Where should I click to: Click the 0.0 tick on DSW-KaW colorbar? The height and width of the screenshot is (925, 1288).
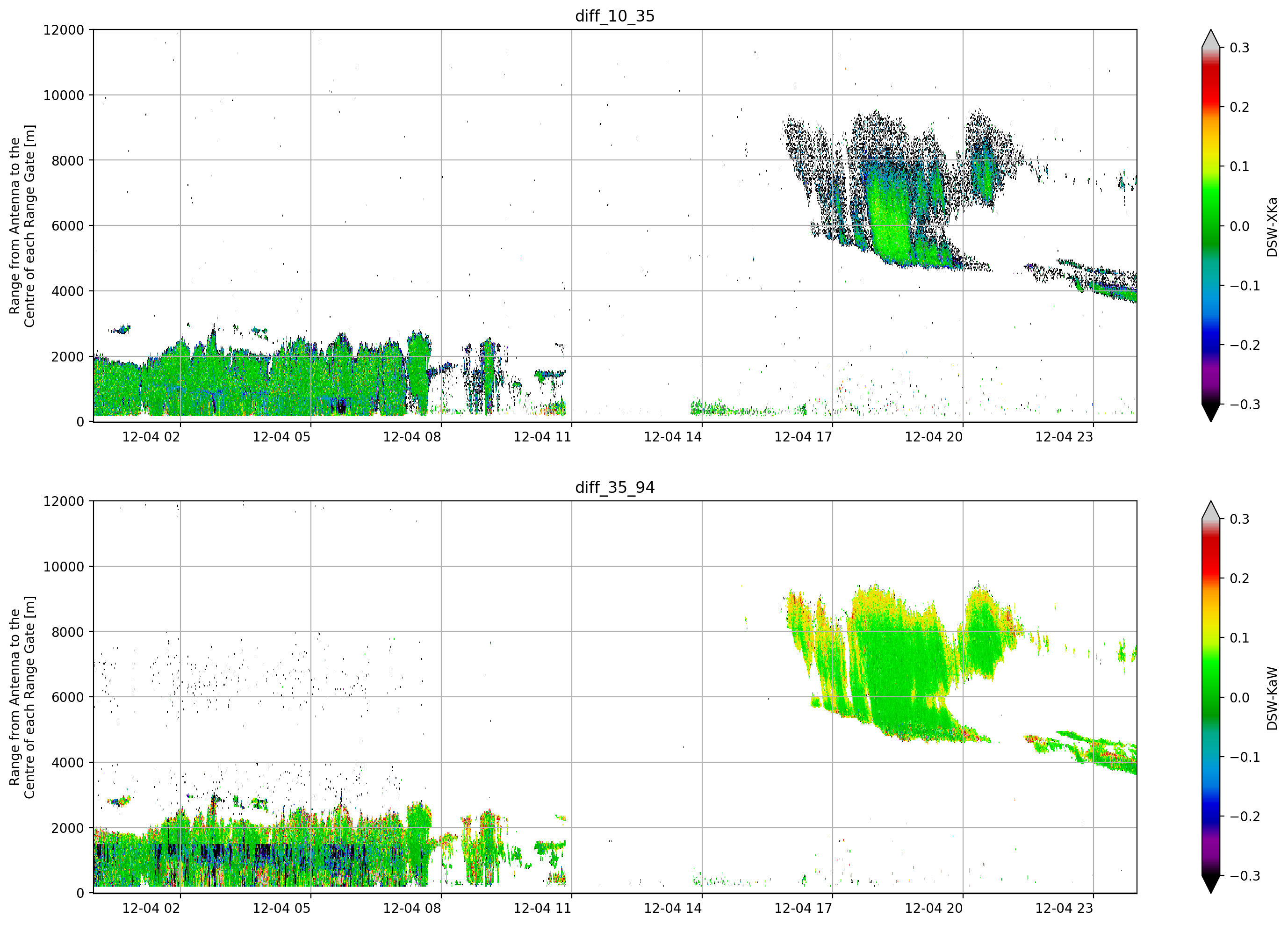pyautogui.click(x=1240, y=698)
